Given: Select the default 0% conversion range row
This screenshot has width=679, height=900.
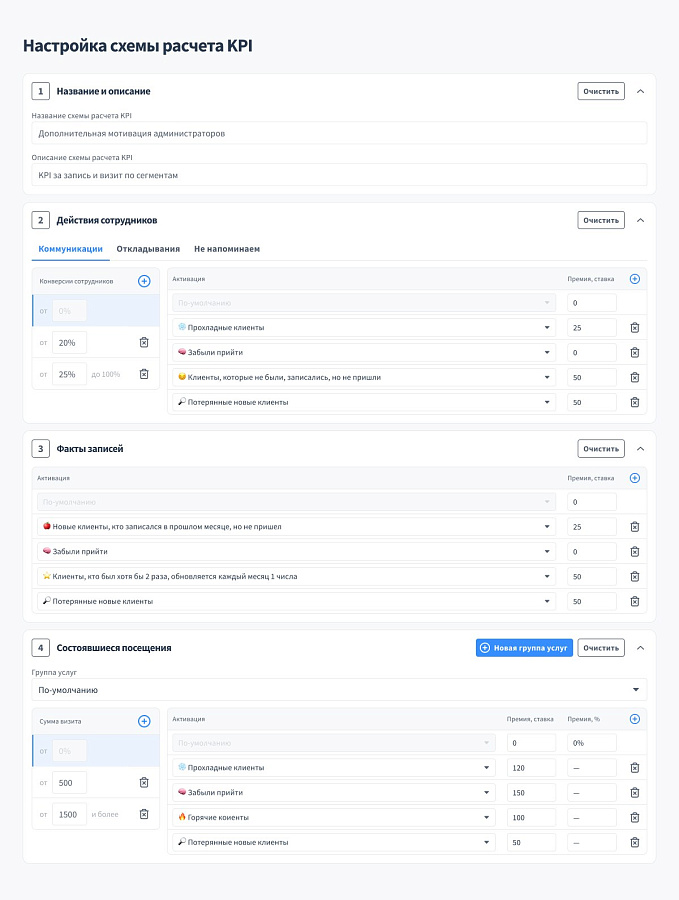Looking at the screenshot, I should pyautogui.click(x=96, y=311).
